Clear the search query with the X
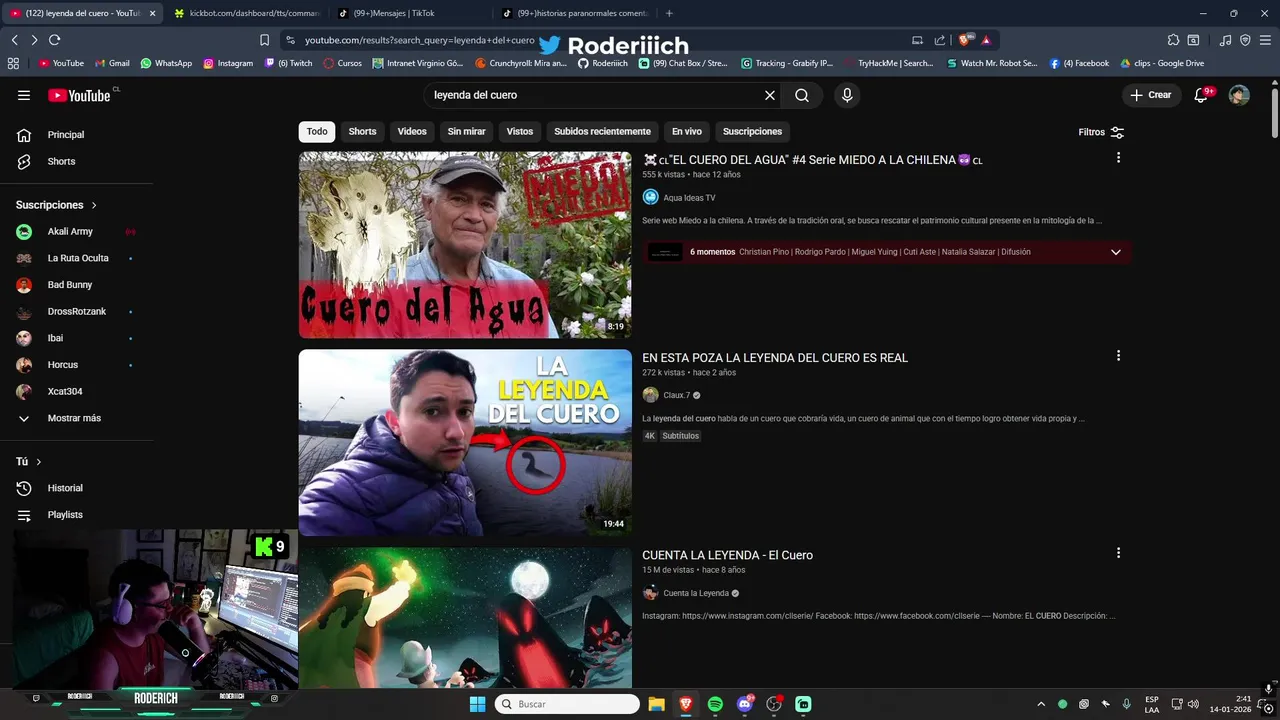Viewport: 1280px width, 720px height. (770, 95)
